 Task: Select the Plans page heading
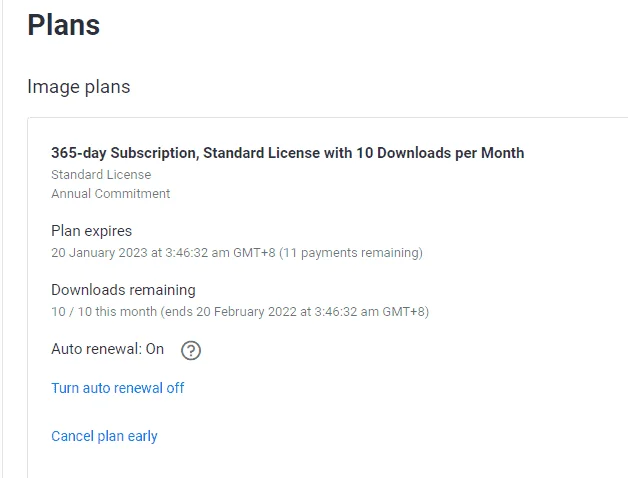(64, 25)
